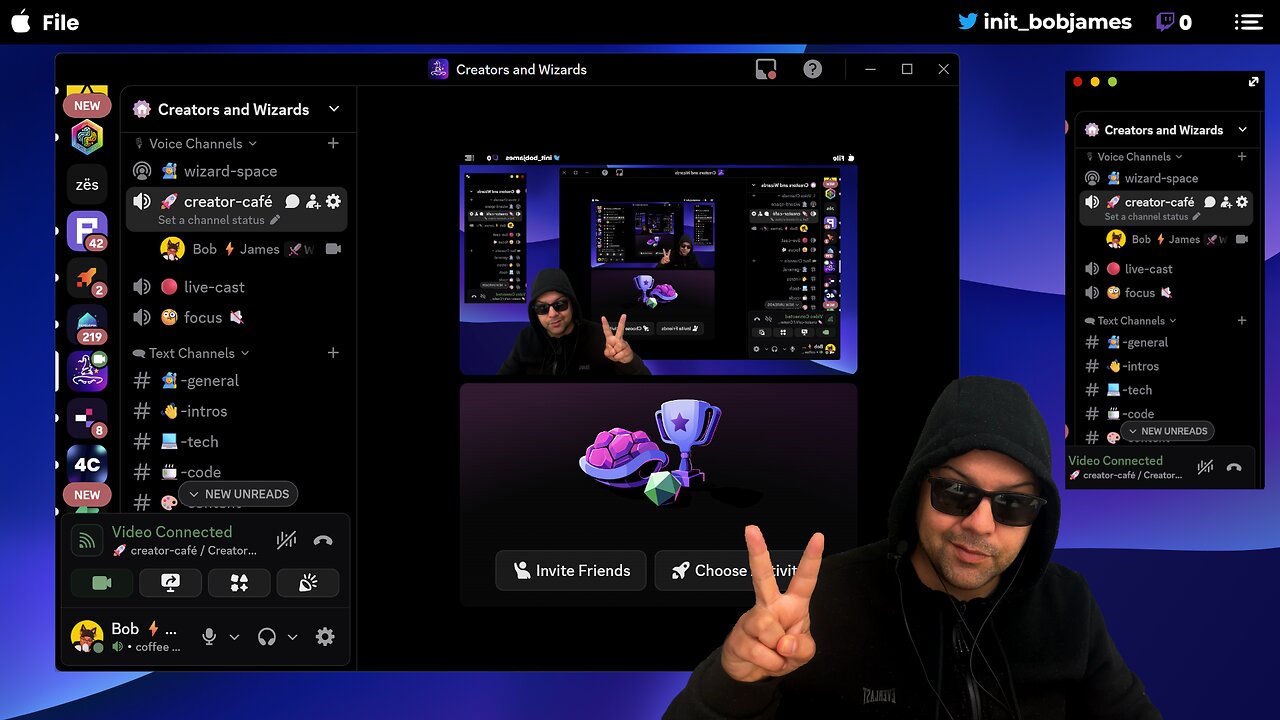1280x720 pixels.
Task: Open the server with 8 badge
Action: click(x=87, y=418)
